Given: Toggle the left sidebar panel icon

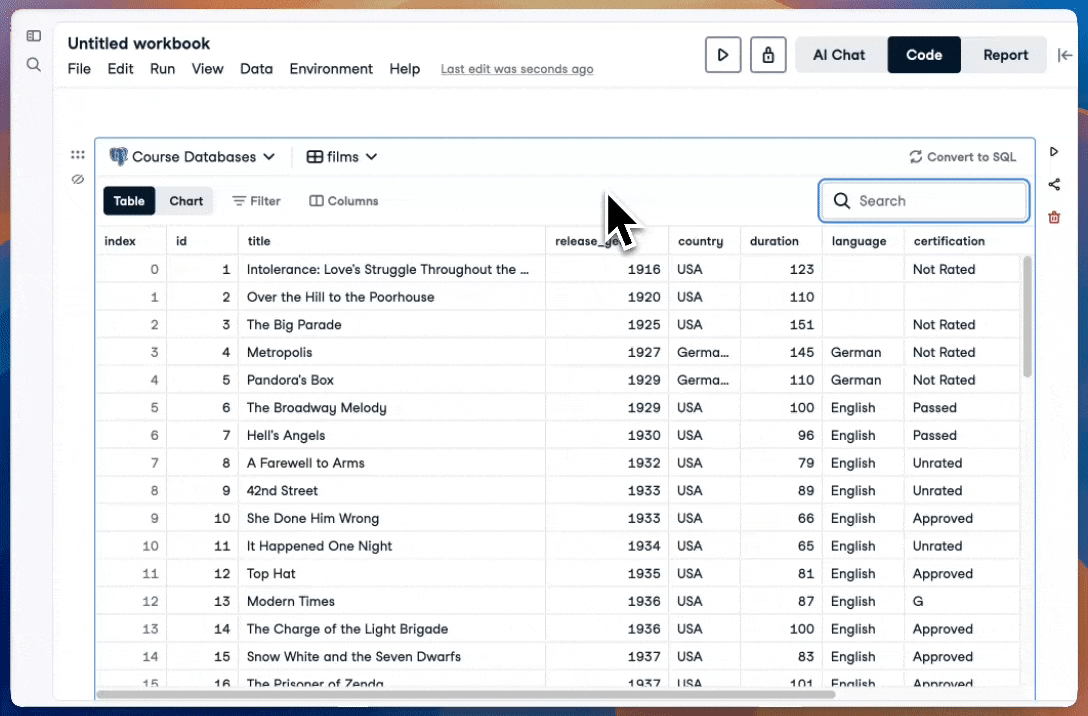Looking at the screenshot, I should click(x=33, y=35).
